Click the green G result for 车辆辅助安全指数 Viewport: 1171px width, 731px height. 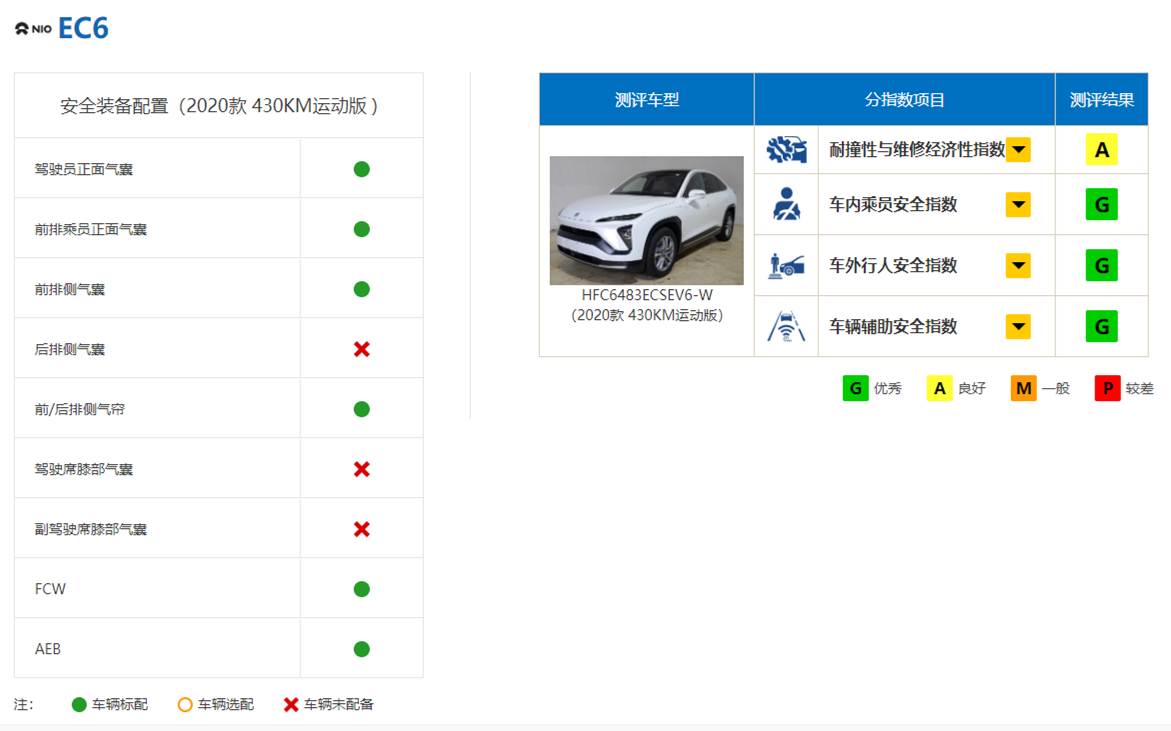point(1102,326)
